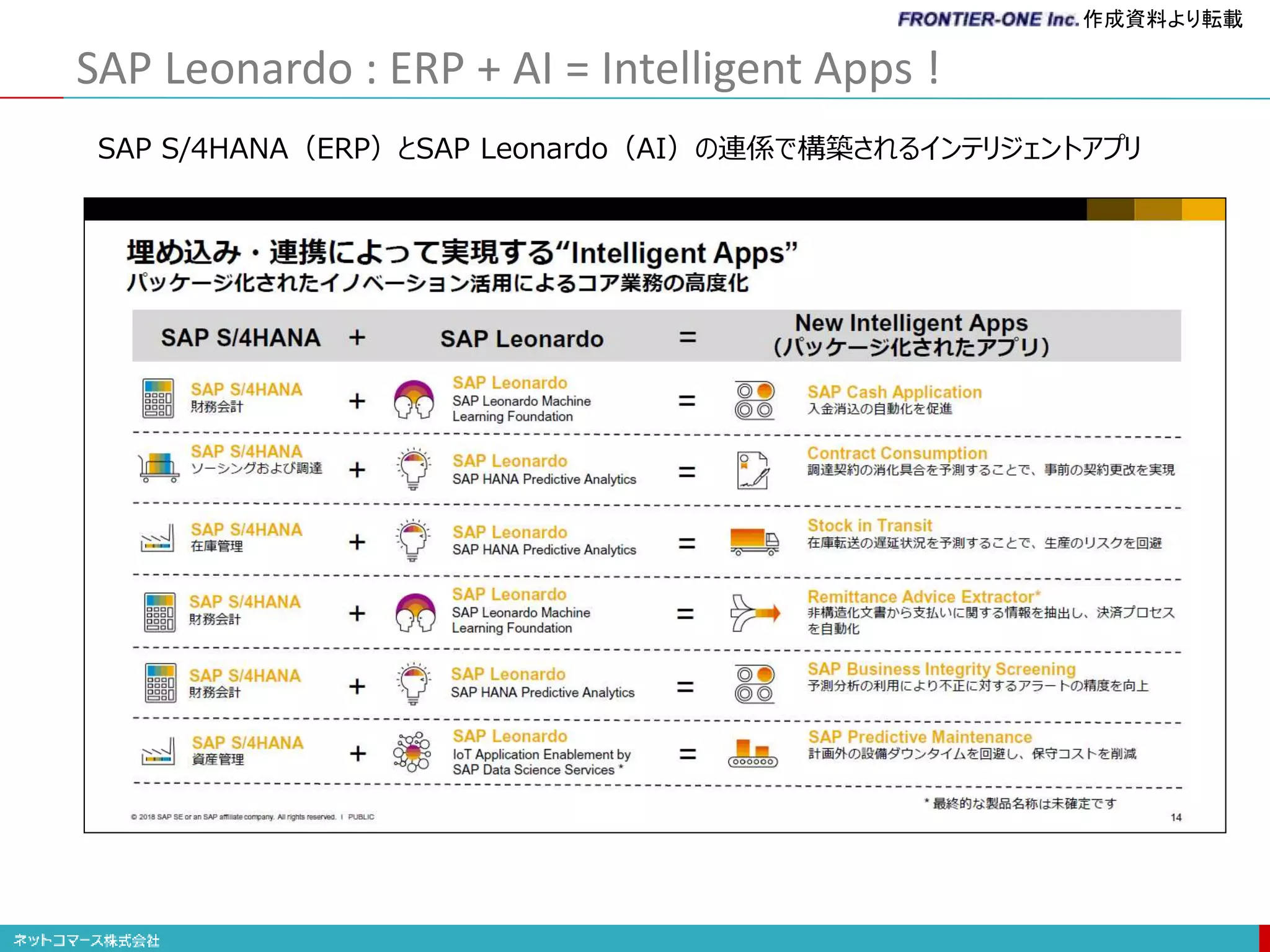Click machine learning heads icon in Cash Application row
Screen dimensions: 1270x952
[x=414, y=400]
